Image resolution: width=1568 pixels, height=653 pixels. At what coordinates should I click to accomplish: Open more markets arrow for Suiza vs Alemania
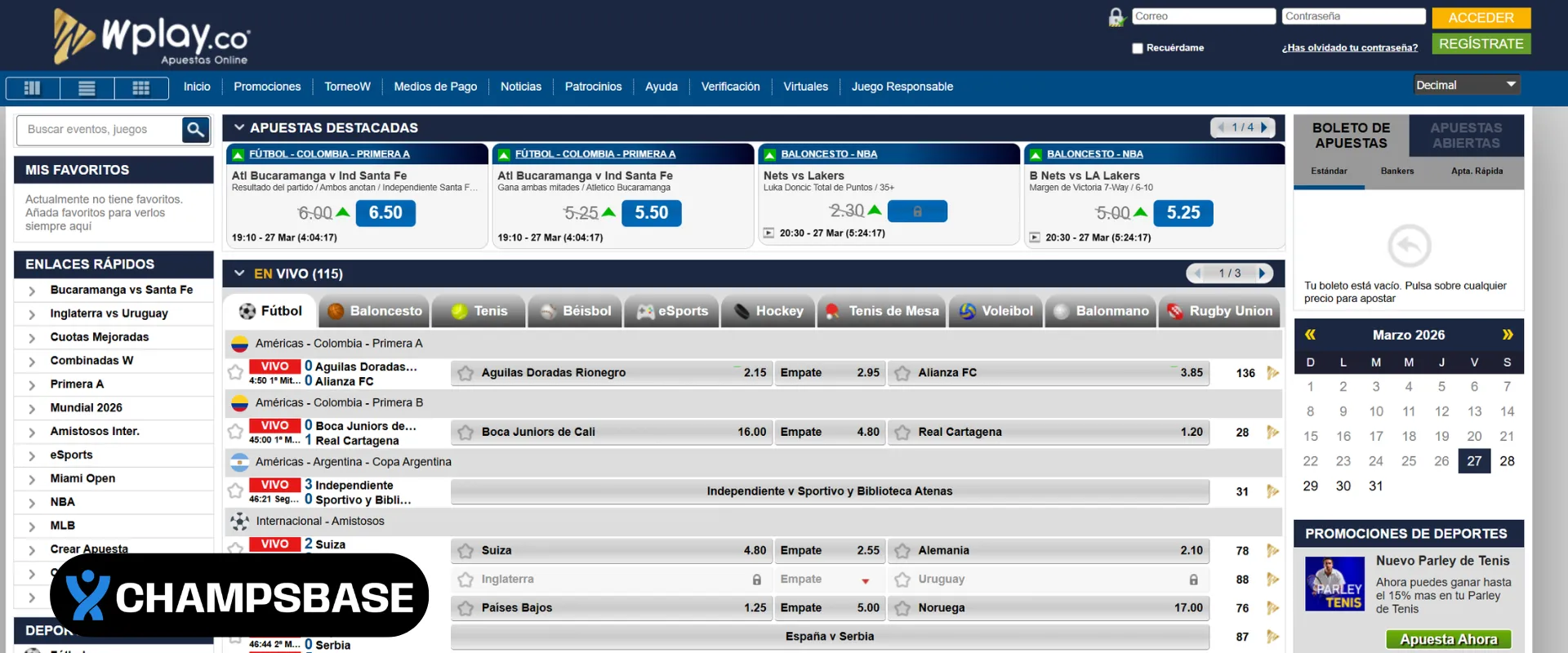point(1272,551)
